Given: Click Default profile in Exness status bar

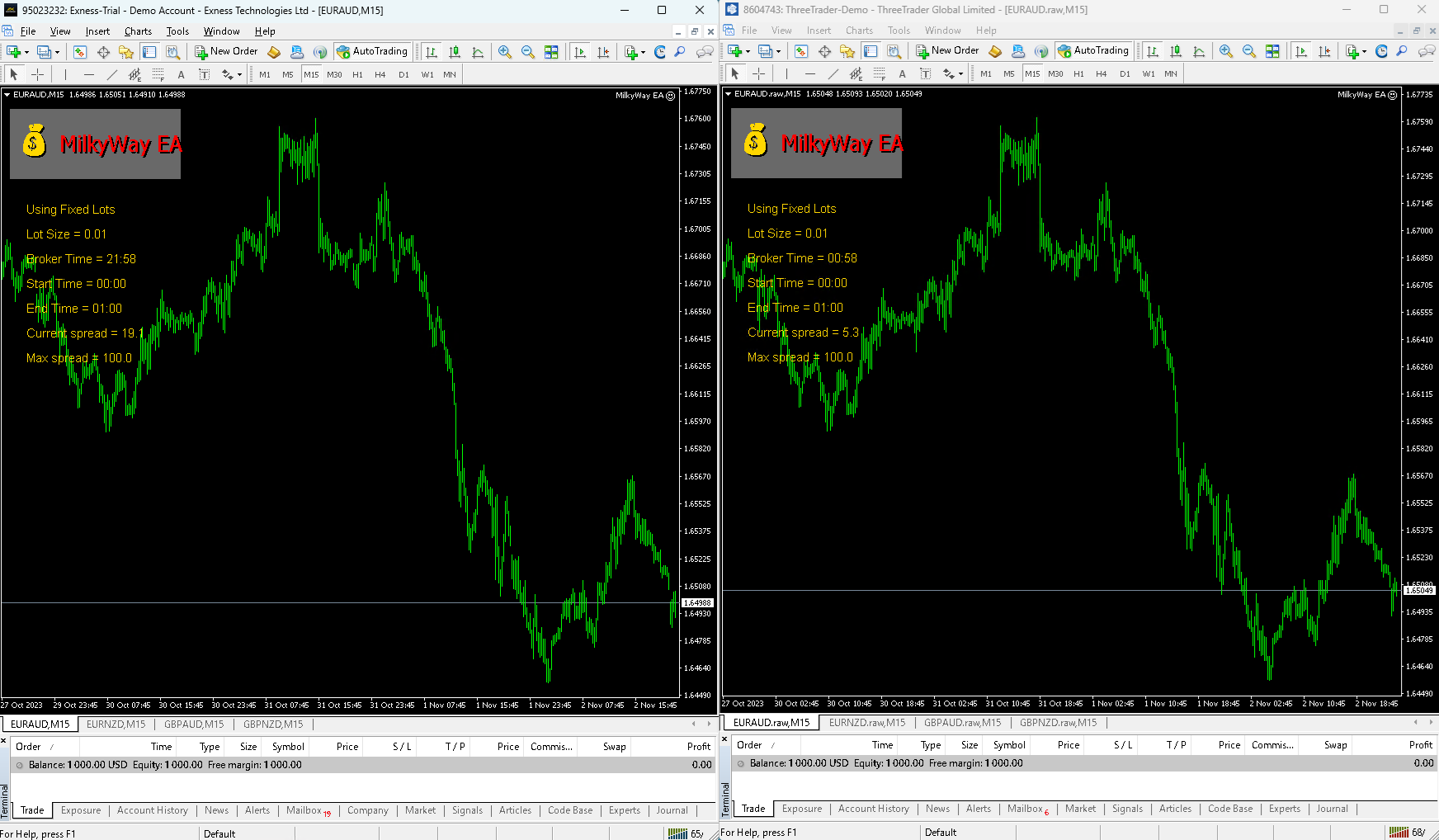Looking at the screenshot, I should pyautogui.click(x=219, y=833).
